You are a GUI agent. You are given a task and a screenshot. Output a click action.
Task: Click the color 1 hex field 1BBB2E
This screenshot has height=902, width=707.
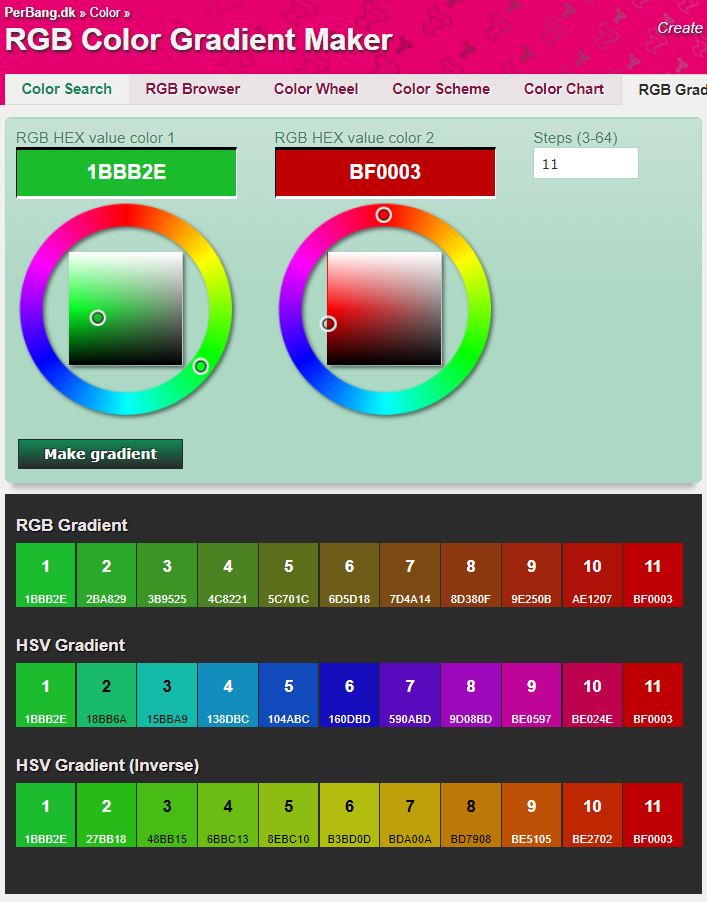click(x=126, y=172)
